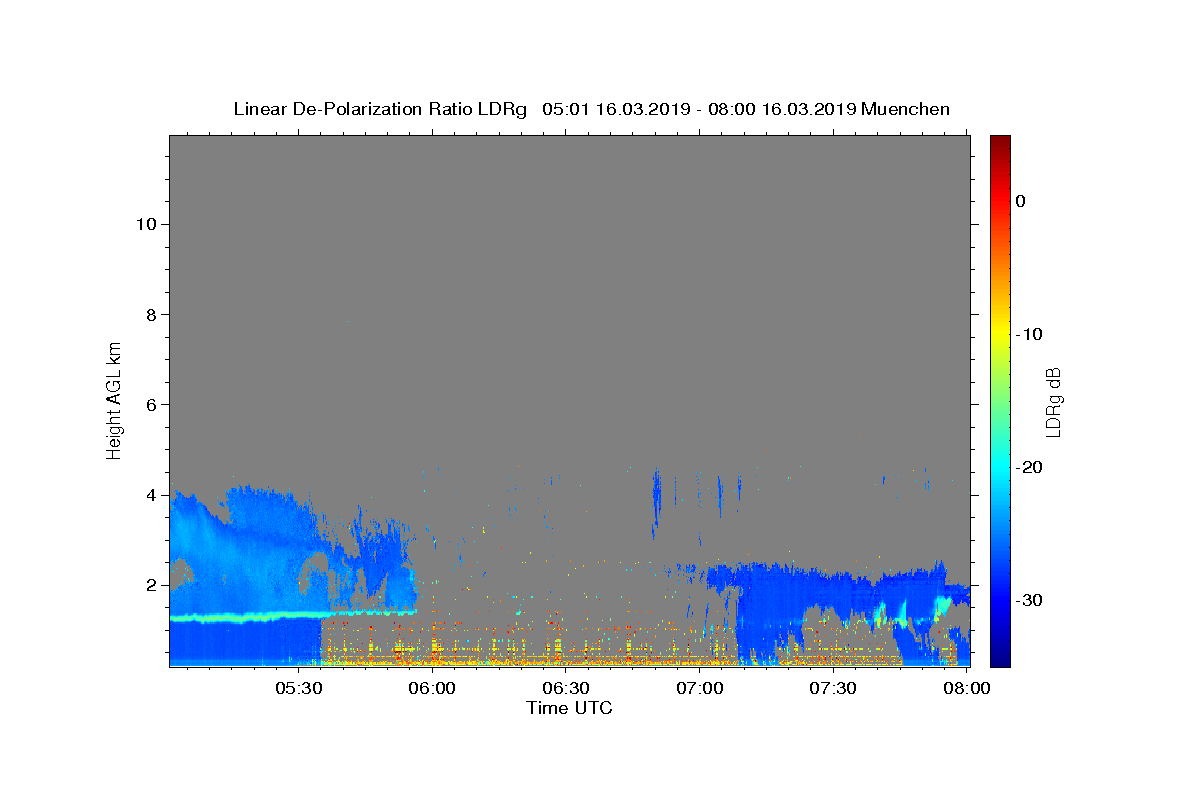The image size is (1200, 800).
Task: Click the 07:30 time tick label
Action: pos(833,689)
